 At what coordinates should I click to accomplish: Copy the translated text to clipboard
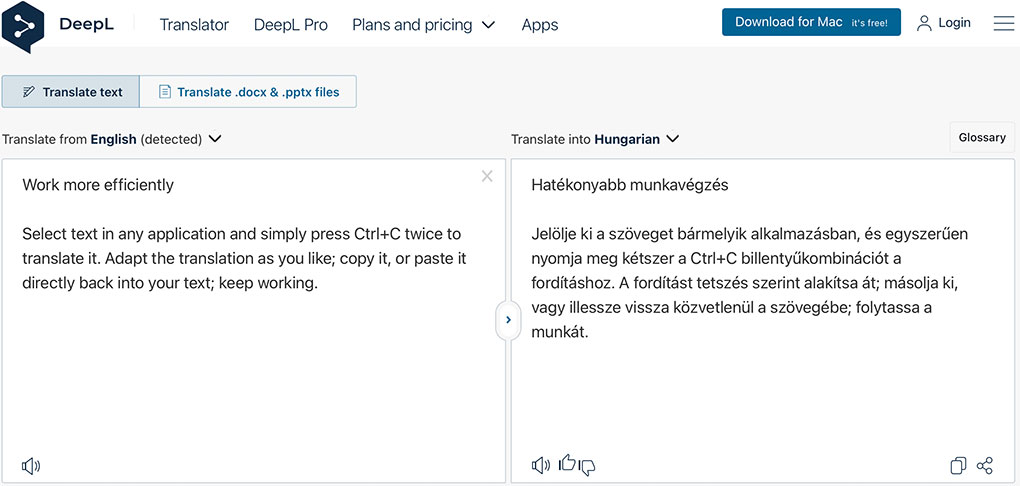click(958, 465)
